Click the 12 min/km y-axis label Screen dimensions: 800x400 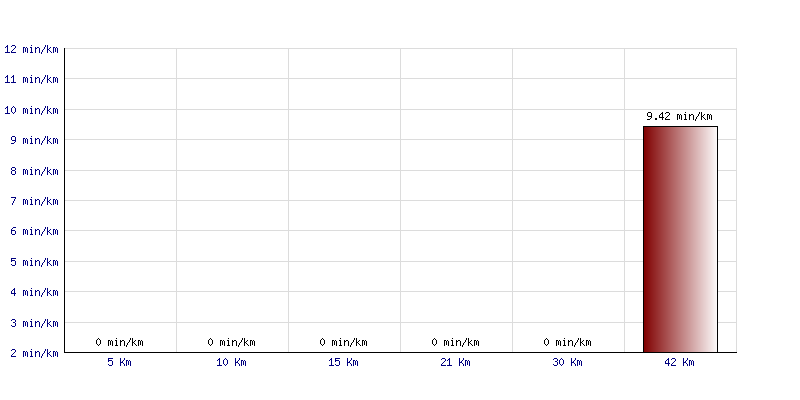pos(31,49)
